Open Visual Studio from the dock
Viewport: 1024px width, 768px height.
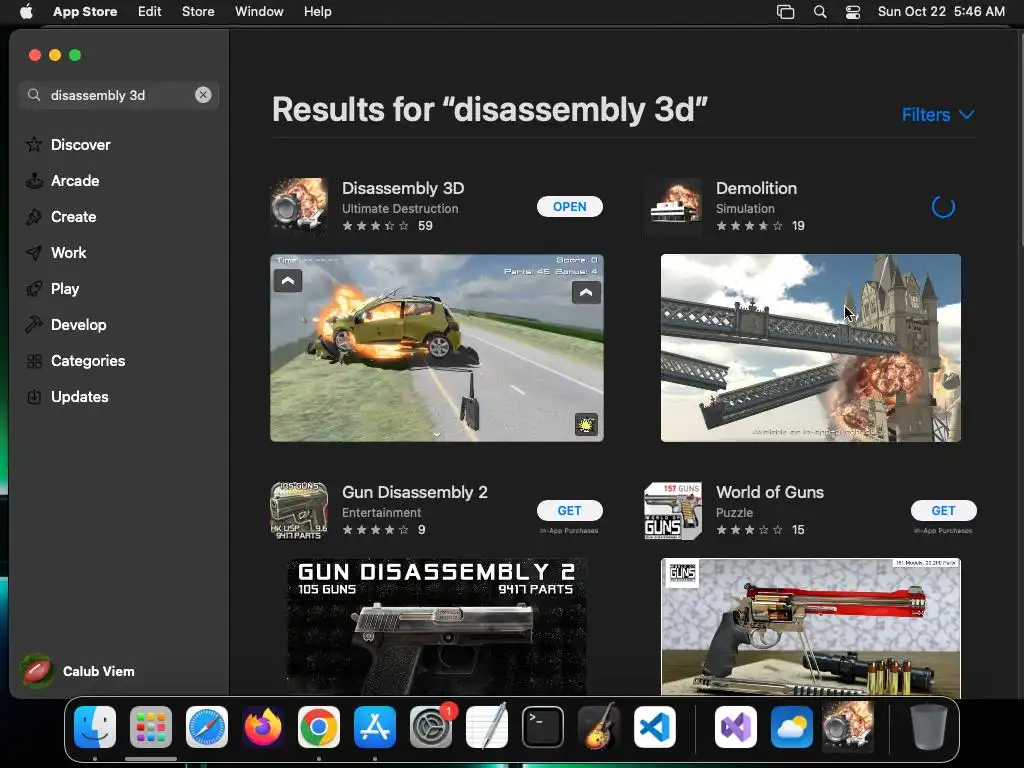pos(736,727)
